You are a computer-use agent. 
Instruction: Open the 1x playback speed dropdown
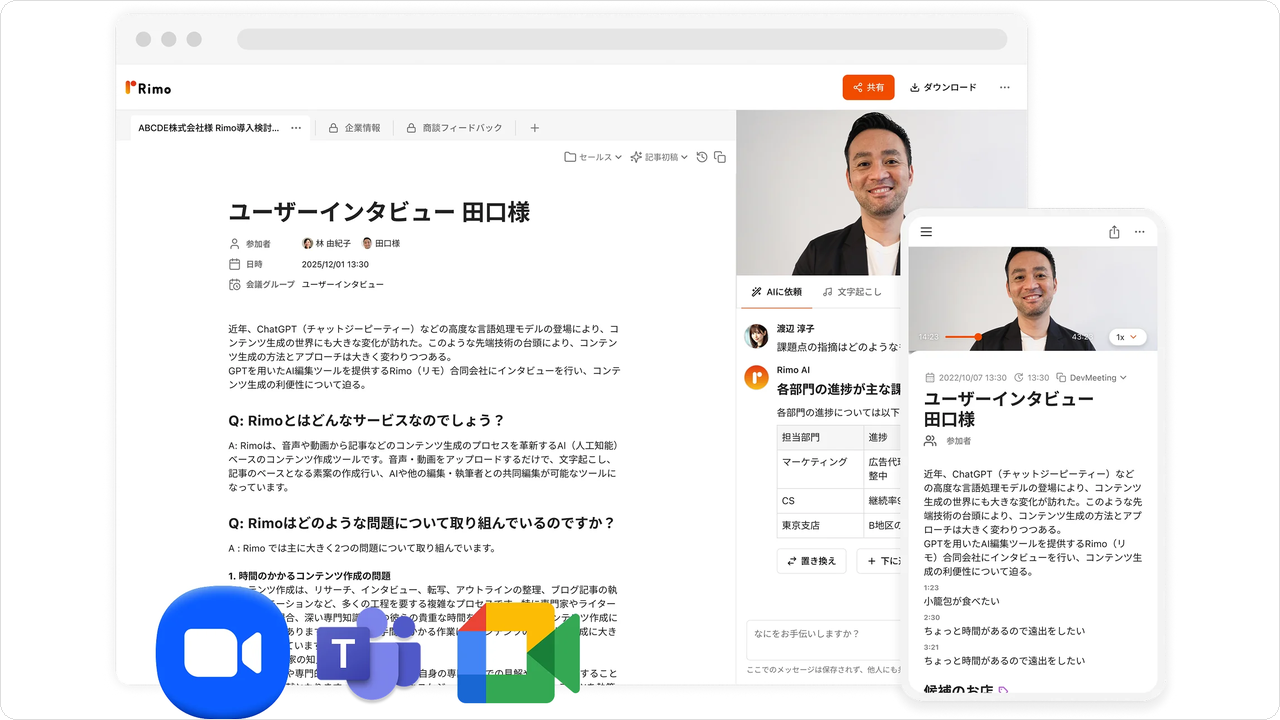click(x=1128, y=337)
